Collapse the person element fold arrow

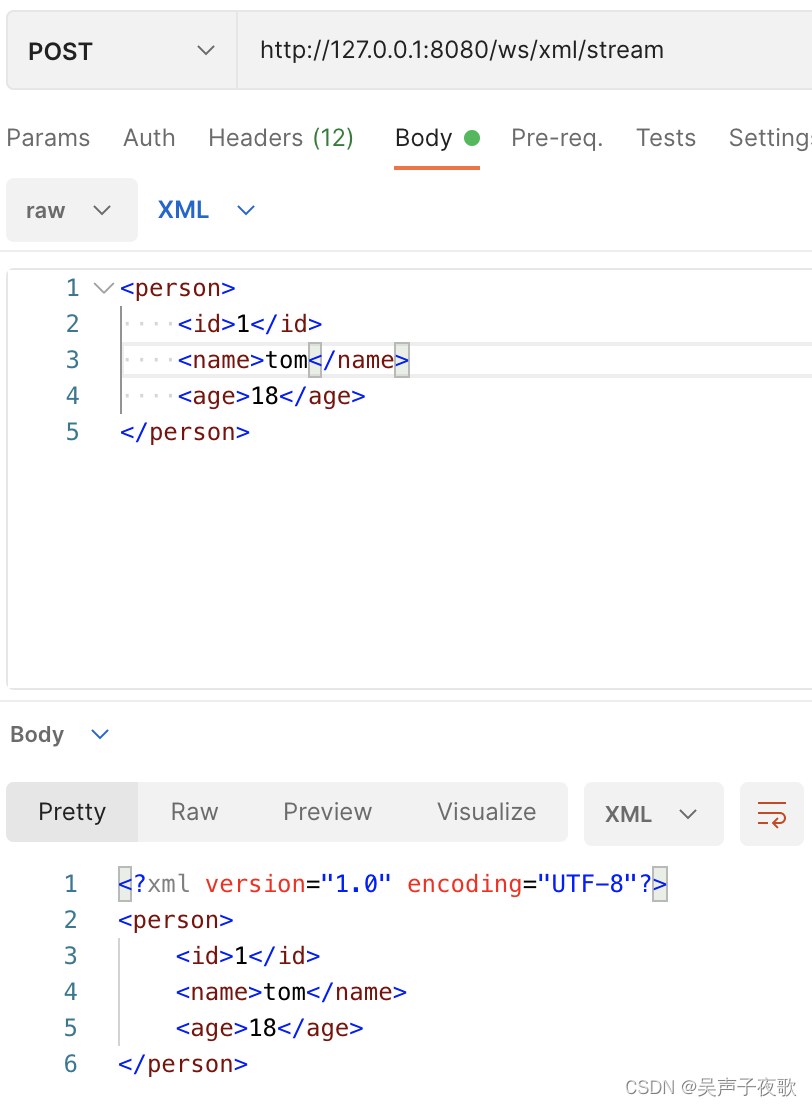[104, 288]
